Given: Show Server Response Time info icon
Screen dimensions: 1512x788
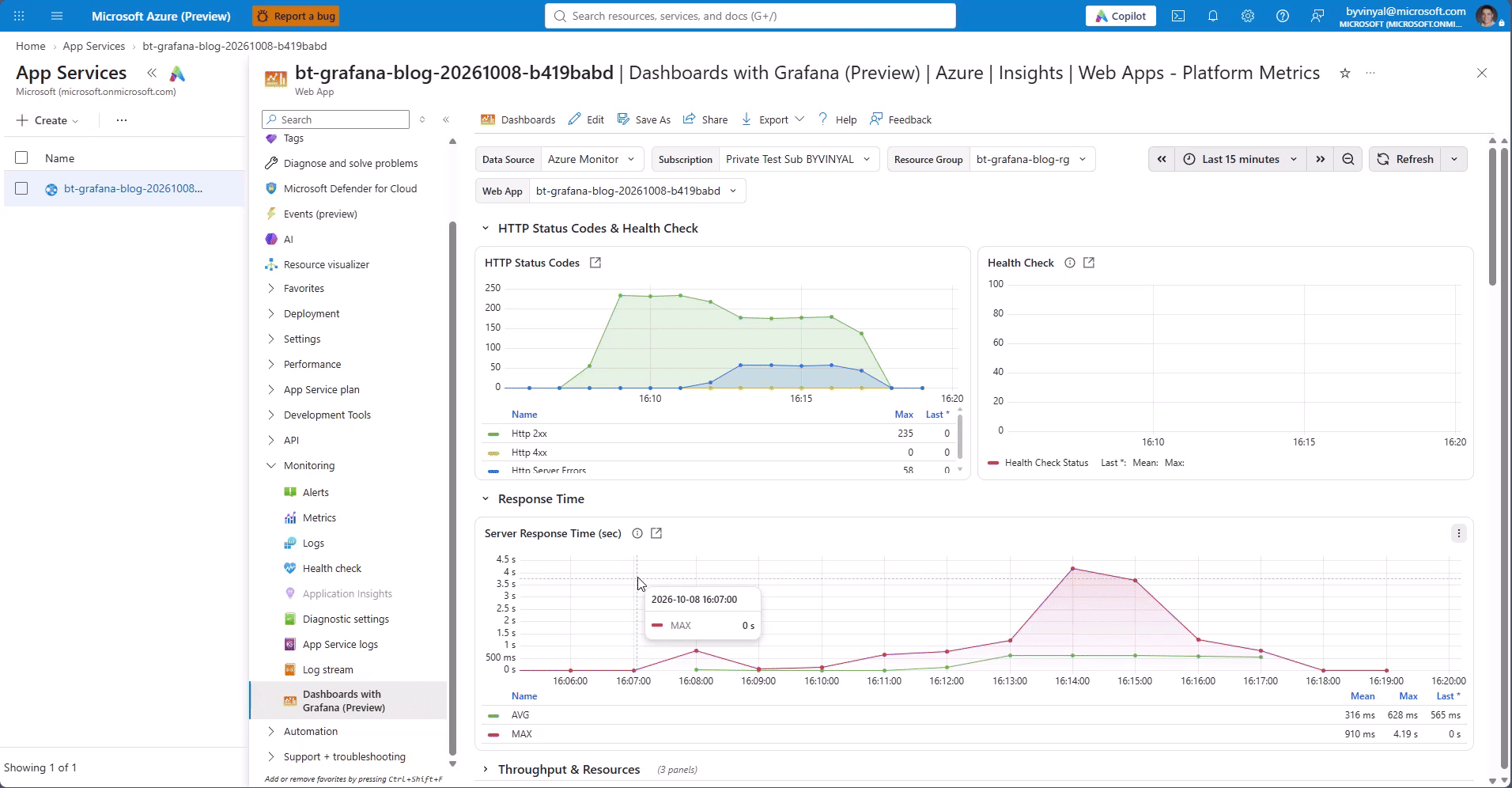Looking at the screenshot, I should (637, 533).
